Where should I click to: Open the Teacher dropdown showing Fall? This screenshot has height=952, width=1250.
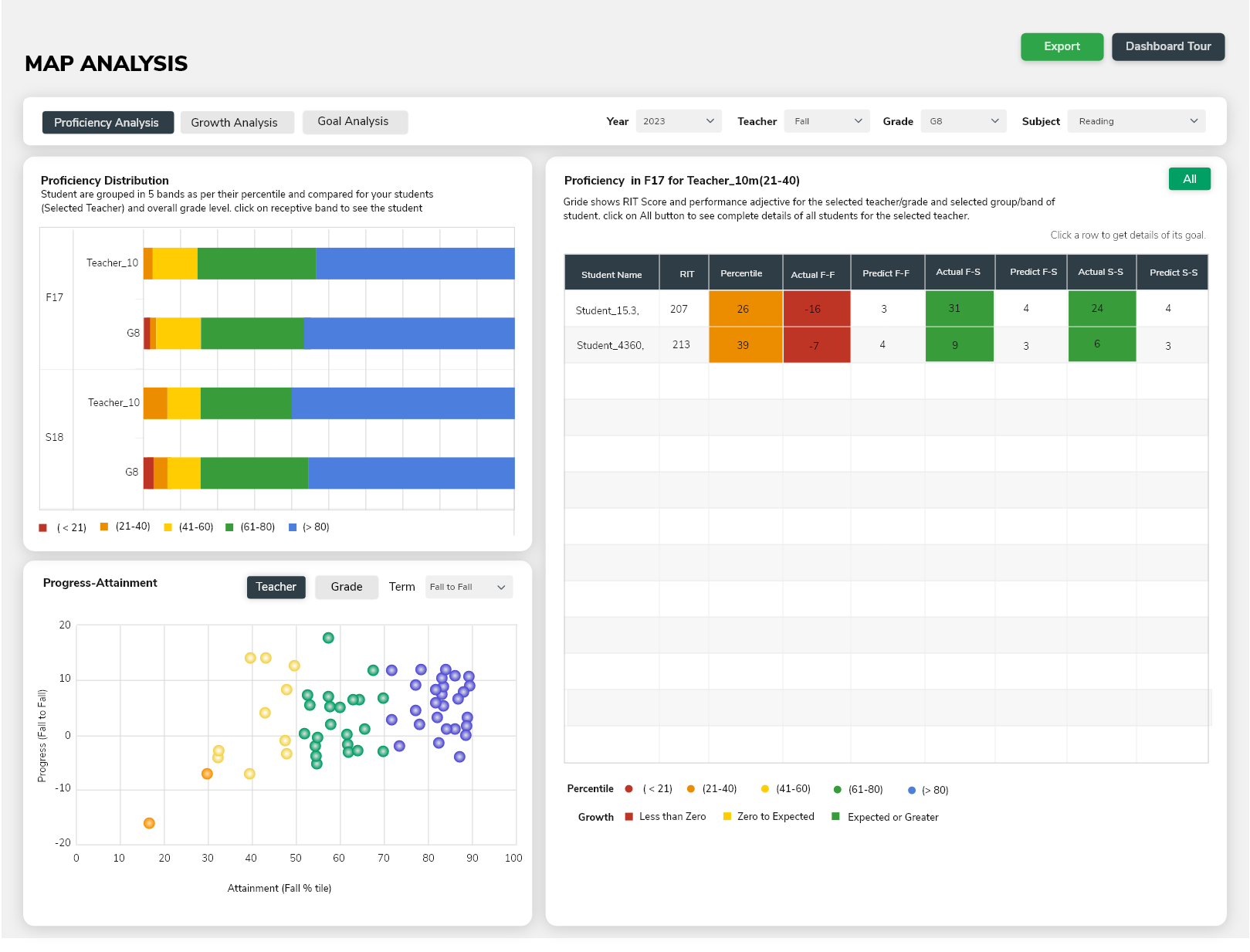pyautogui.click(x=827, y=121)
